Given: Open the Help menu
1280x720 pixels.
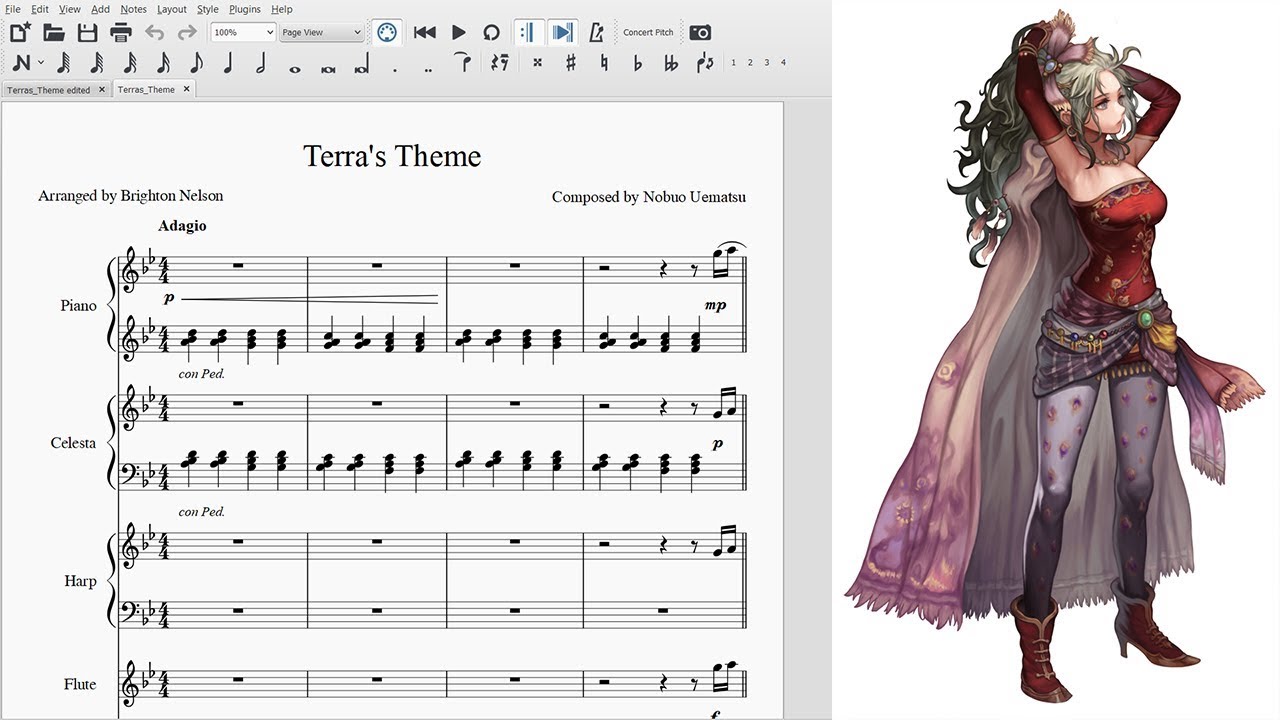Looking at the screenshot, I should pyautogui.click(x=282, y=9).
